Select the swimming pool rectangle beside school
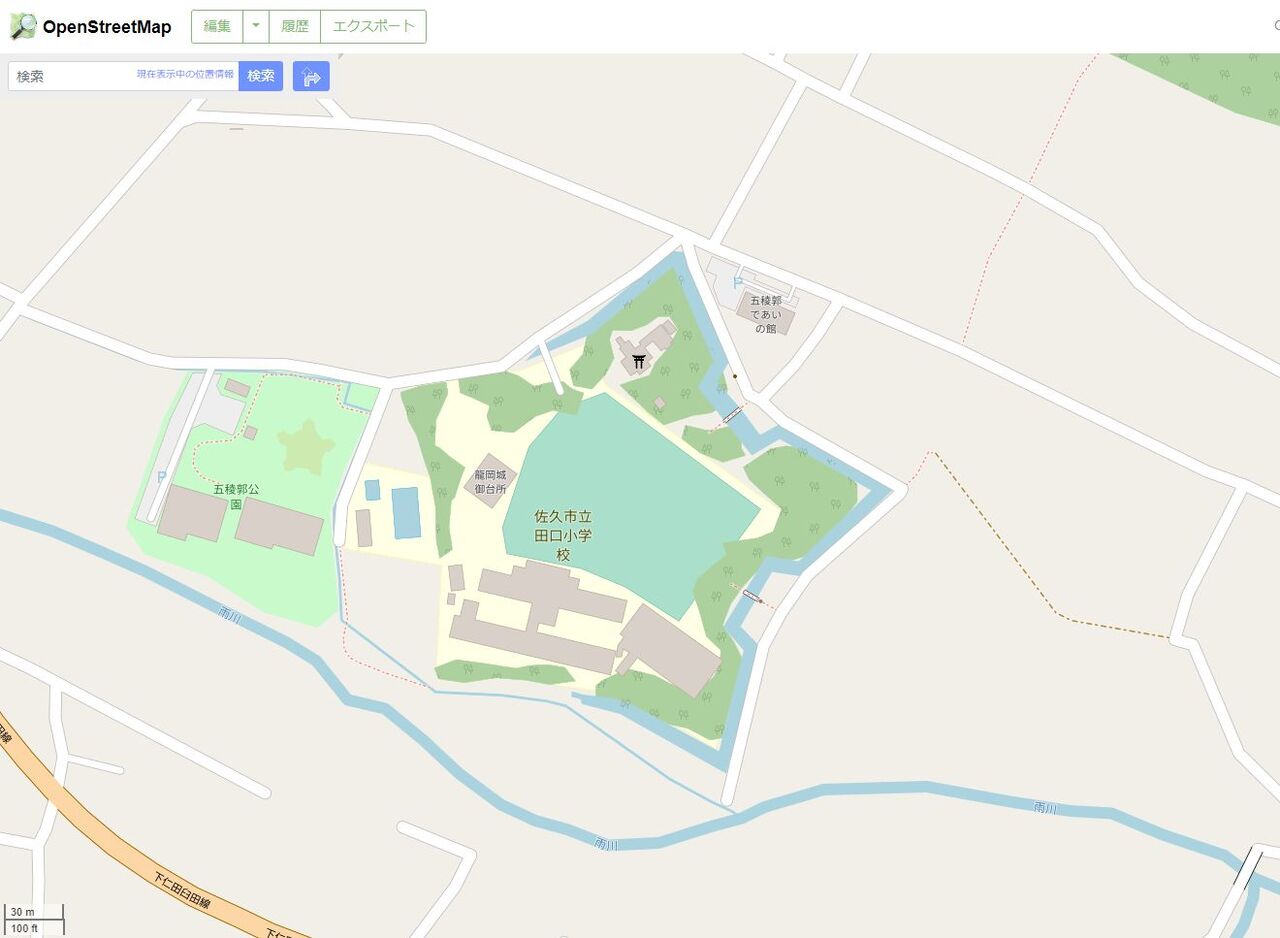The height and width of the screenshot is (938, 1280). (x=406, y=513)
